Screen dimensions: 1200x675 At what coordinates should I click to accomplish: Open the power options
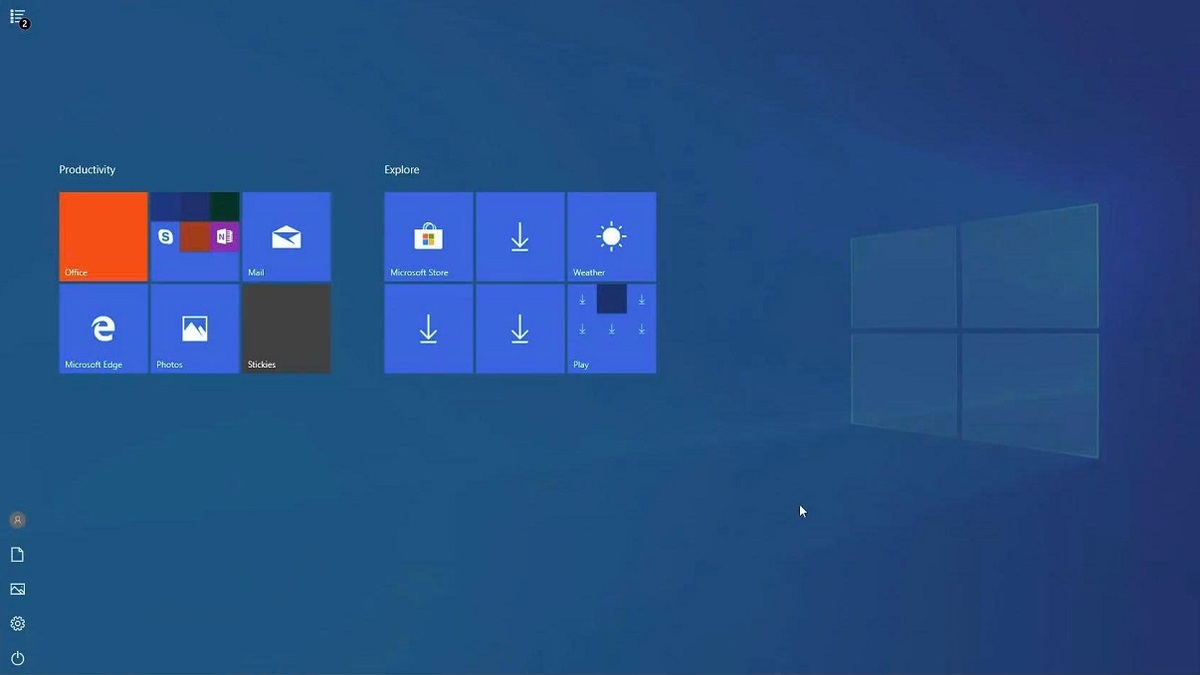tap(17, 658)
